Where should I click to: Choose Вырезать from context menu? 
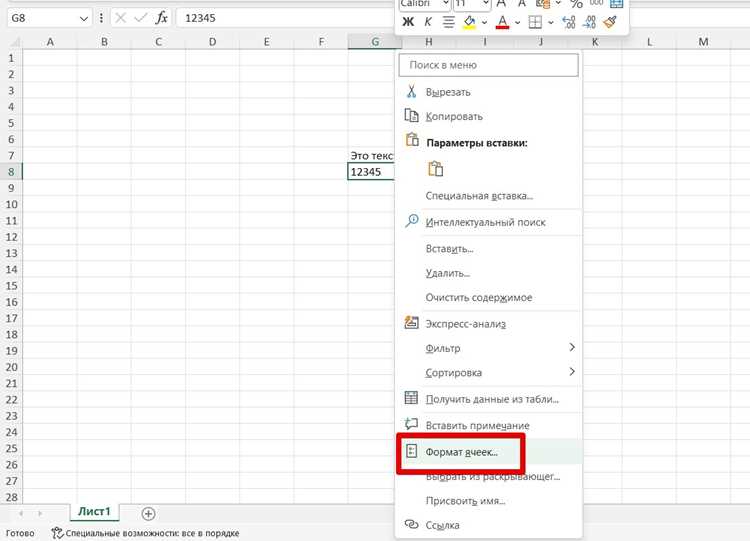coord(488,92)
